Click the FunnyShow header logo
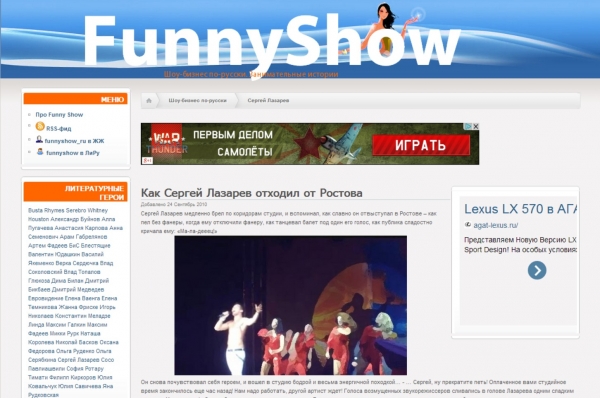600x398 pixels. (x=272, y=40)
